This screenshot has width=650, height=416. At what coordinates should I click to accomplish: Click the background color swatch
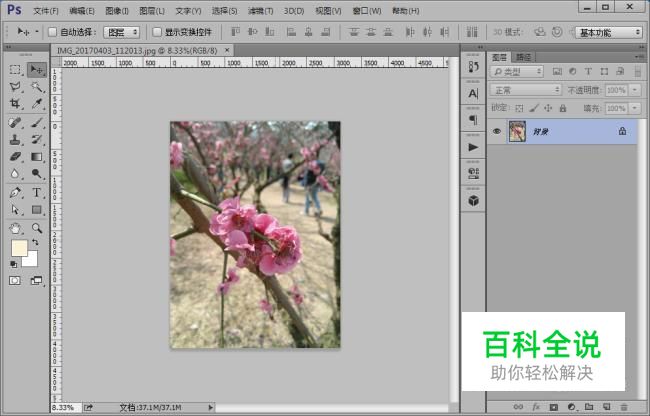[32, 261]
